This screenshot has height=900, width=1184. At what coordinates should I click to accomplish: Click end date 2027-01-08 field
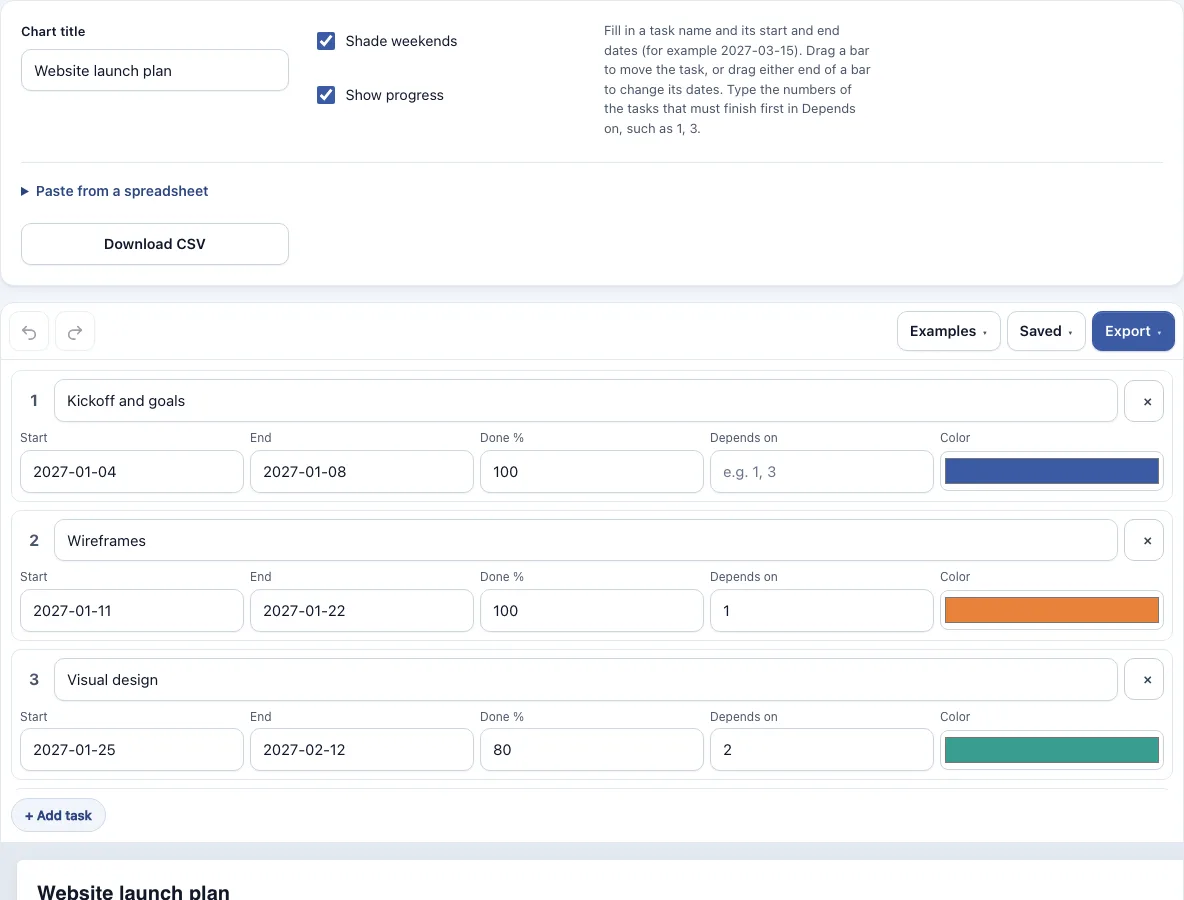coord(362,472)
